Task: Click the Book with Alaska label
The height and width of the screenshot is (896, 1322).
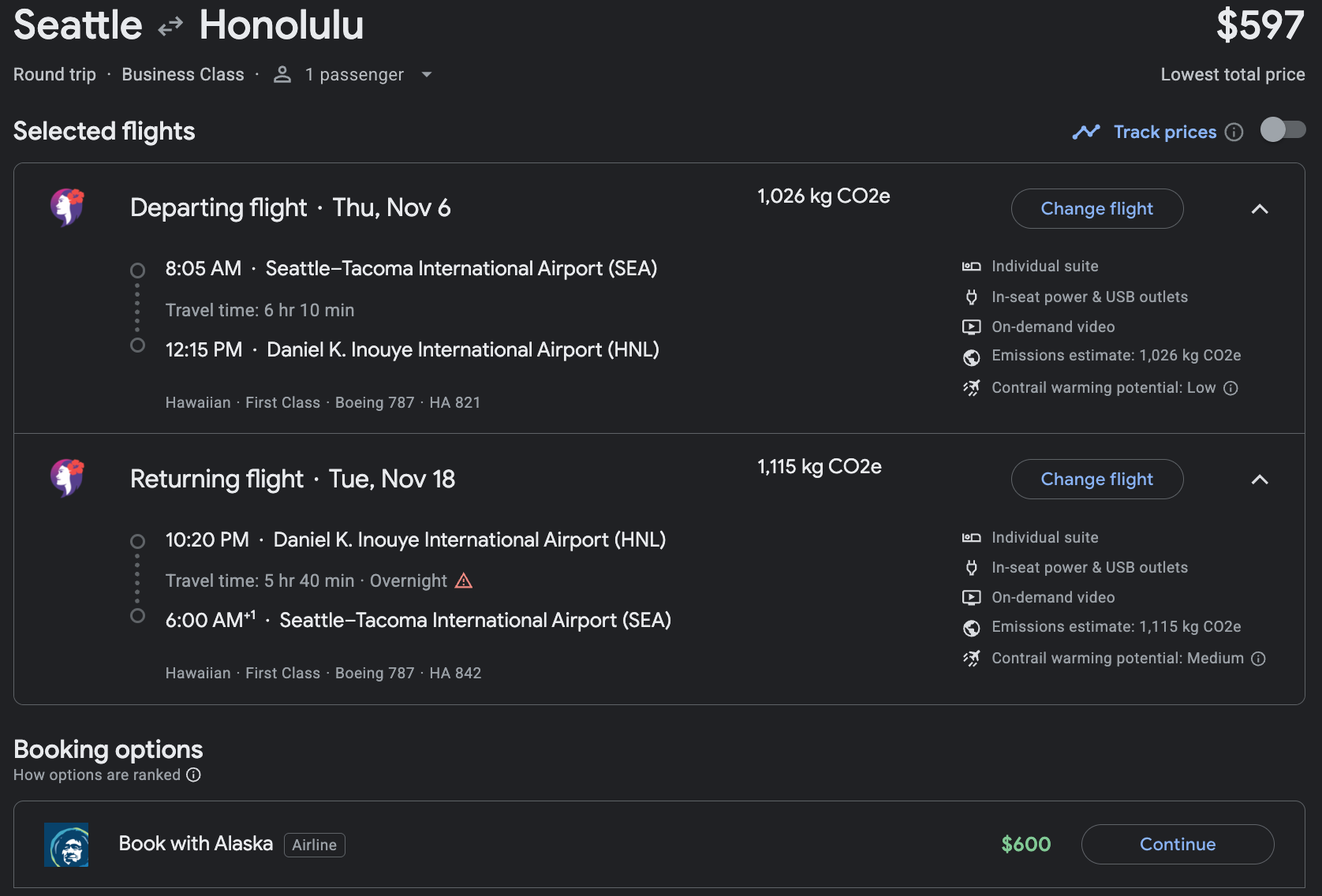Action: pyautogui.click(x=196, y=843)
